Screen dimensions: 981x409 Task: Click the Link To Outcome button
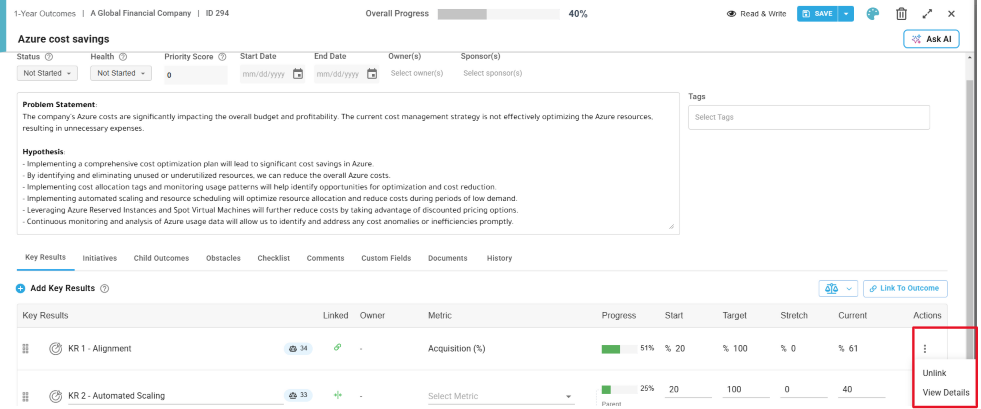[x=905, y=288]
